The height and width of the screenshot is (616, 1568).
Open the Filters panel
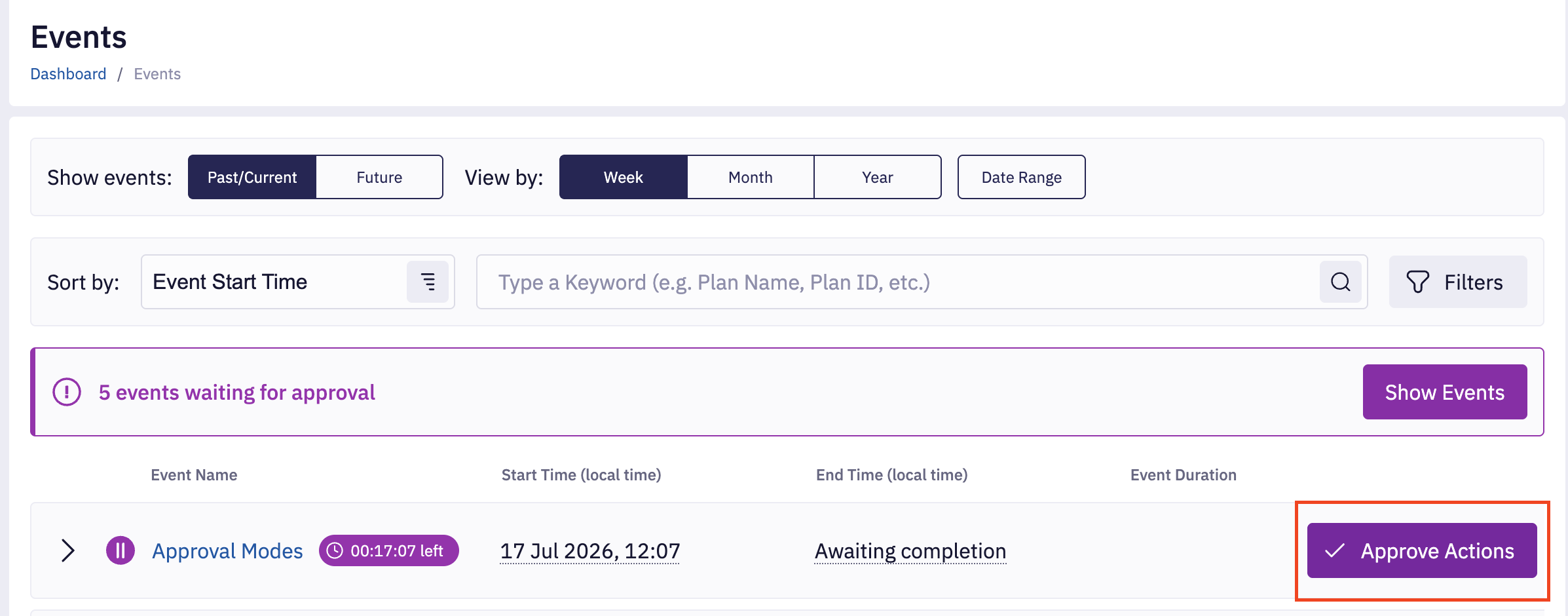(1458, 282)
